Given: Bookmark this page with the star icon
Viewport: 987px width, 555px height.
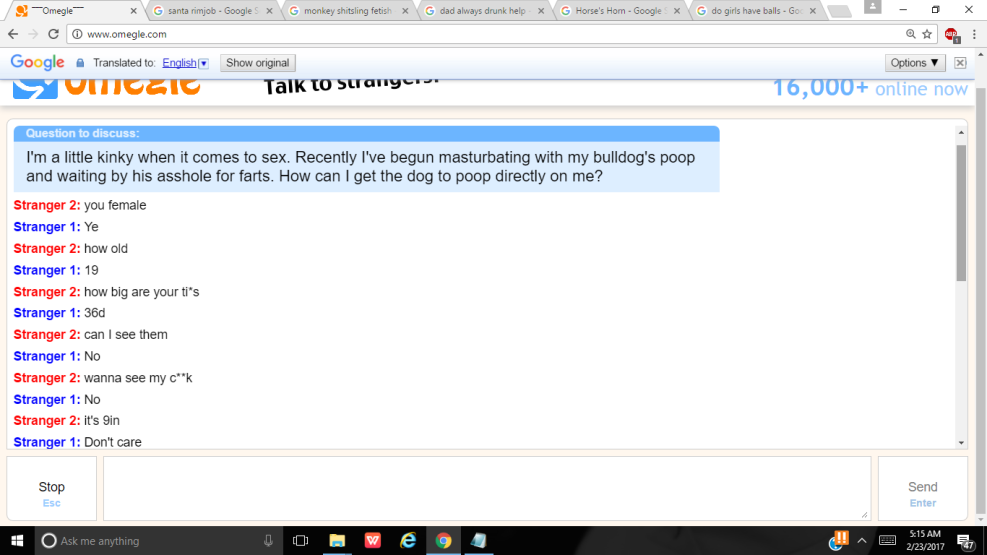Looking at the screenshot, I should [x=927, y=33].
